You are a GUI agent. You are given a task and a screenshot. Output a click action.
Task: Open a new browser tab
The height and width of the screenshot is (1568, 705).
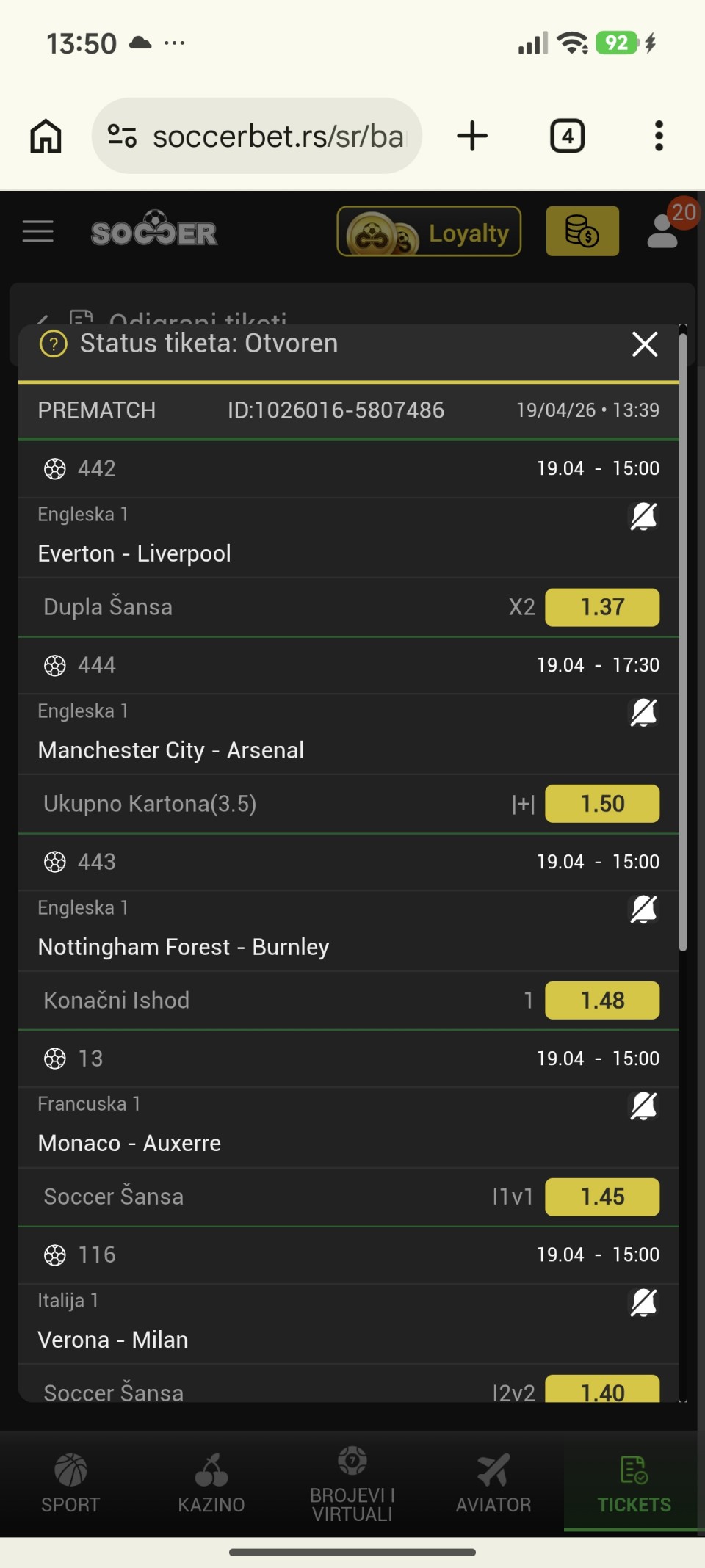click(472, 137)
